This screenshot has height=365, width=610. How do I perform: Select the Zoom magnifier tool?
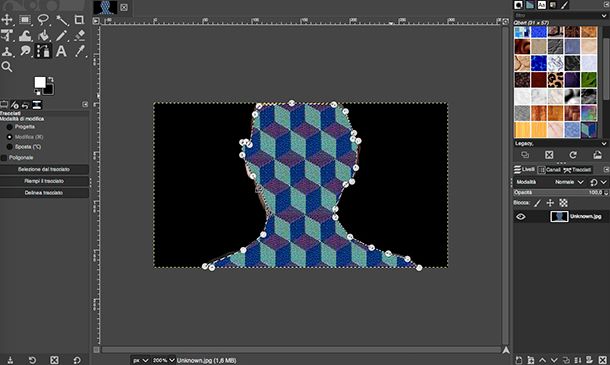(x=7, y=67)
